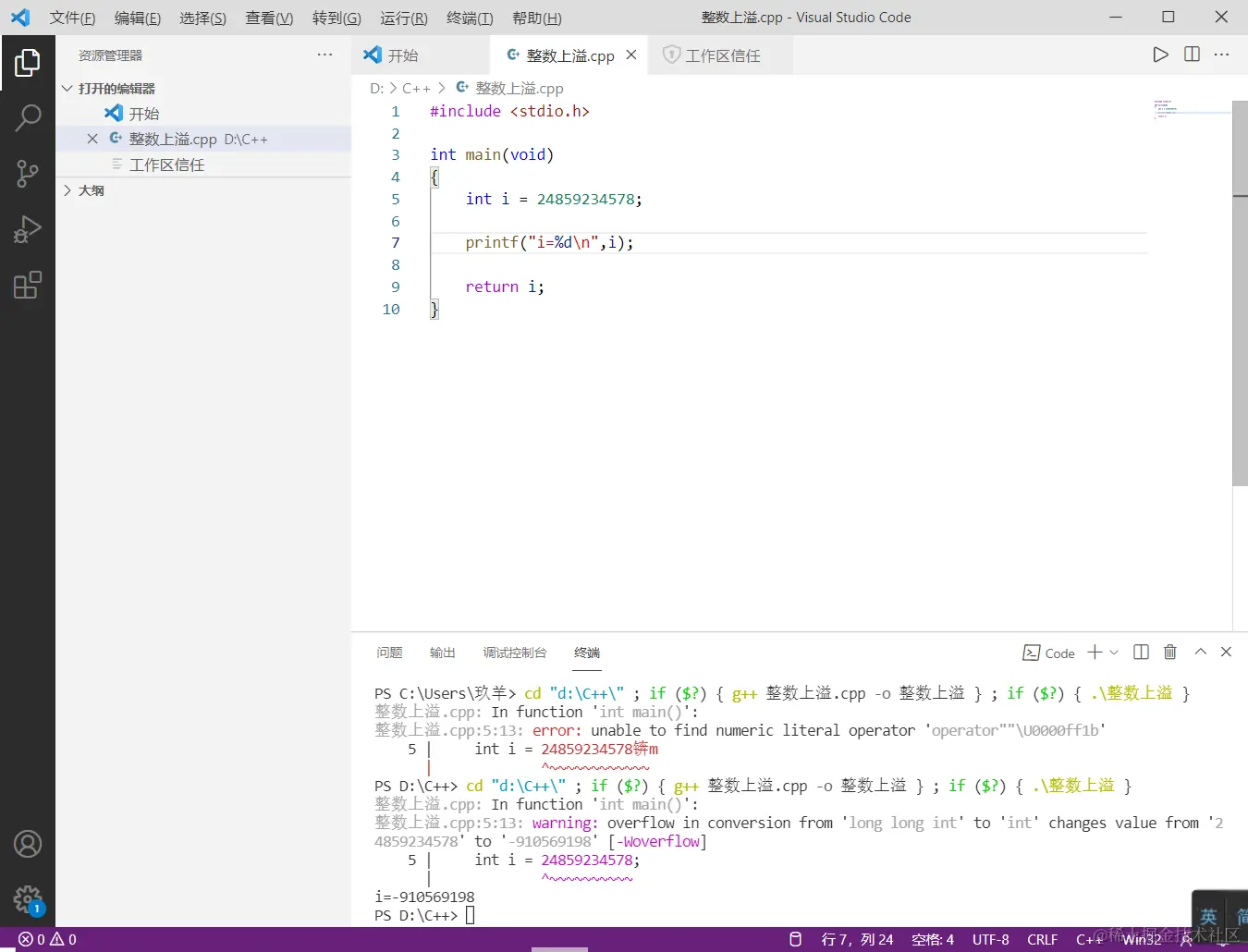1248x952 pixels.
Task: Select 整数上溢.cpp in open editors list
Action: point(203,139)
